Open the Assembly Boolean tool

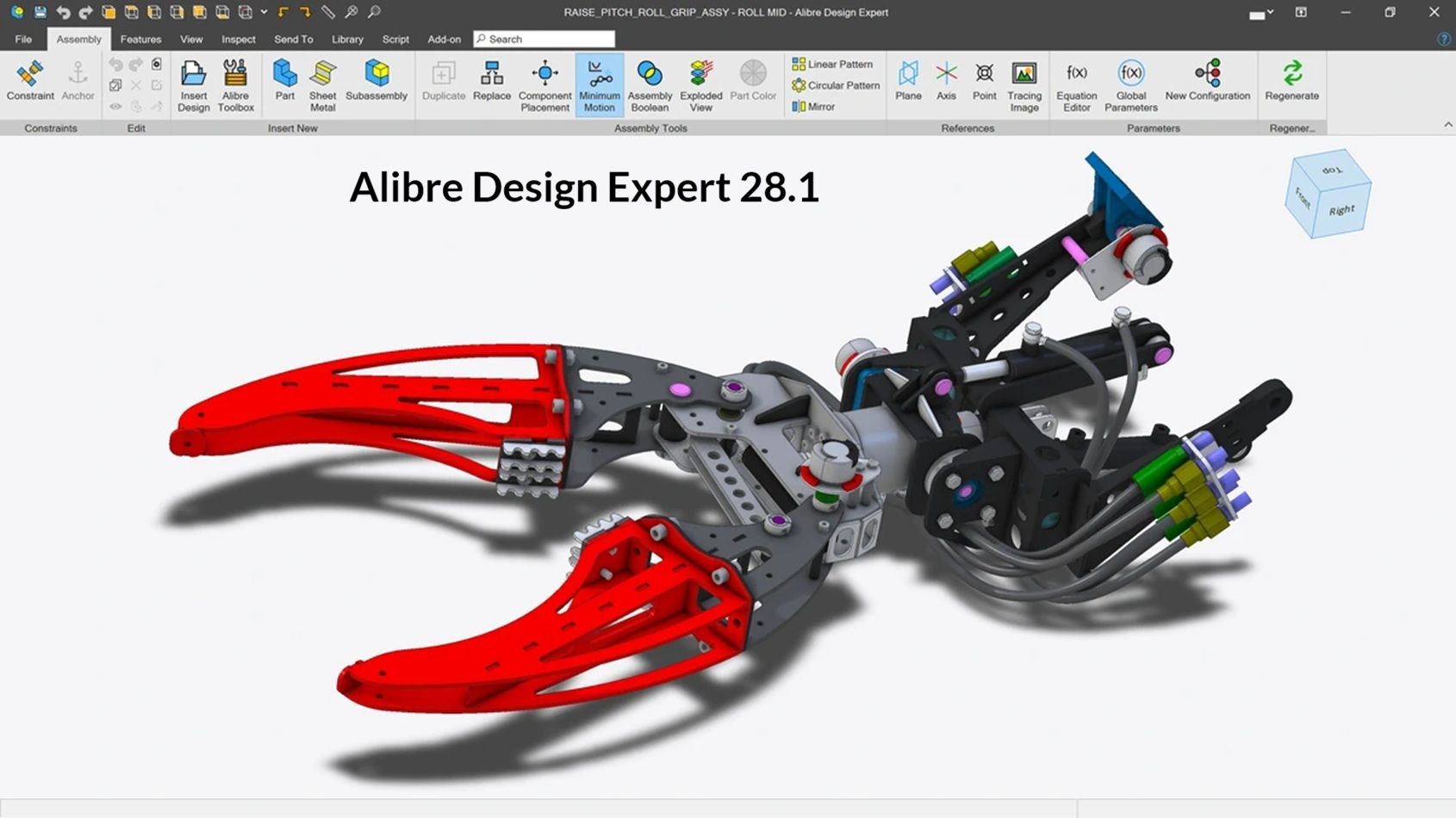click(x=649, y=82)
